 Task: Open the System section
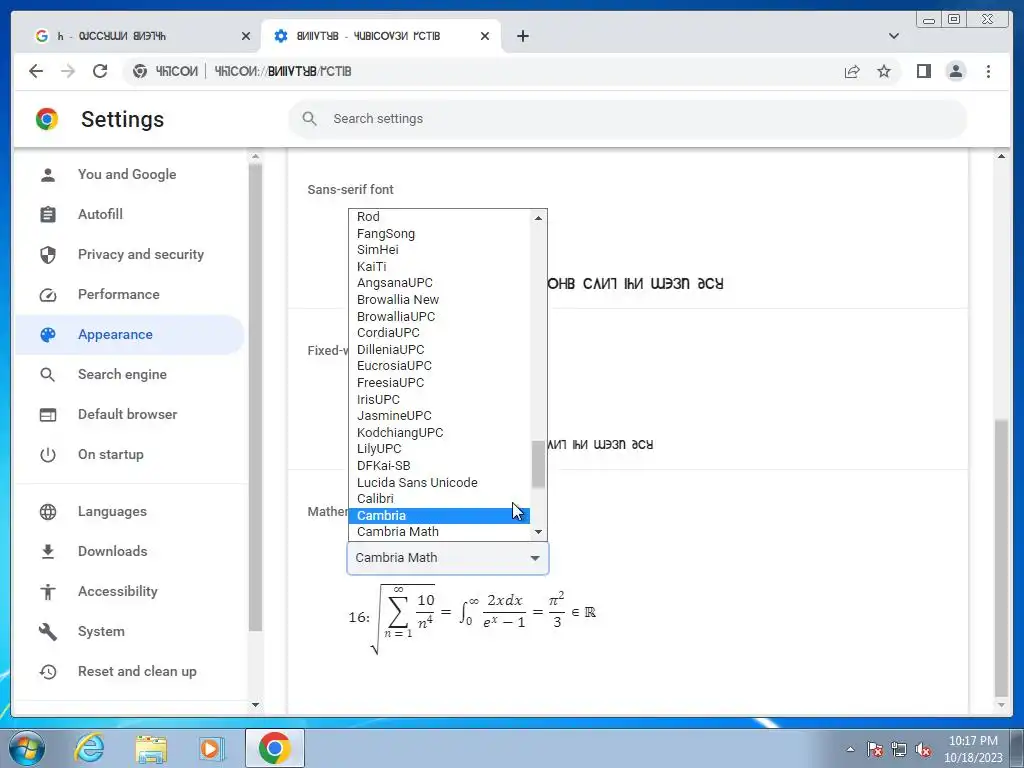[x=129, y=632]
